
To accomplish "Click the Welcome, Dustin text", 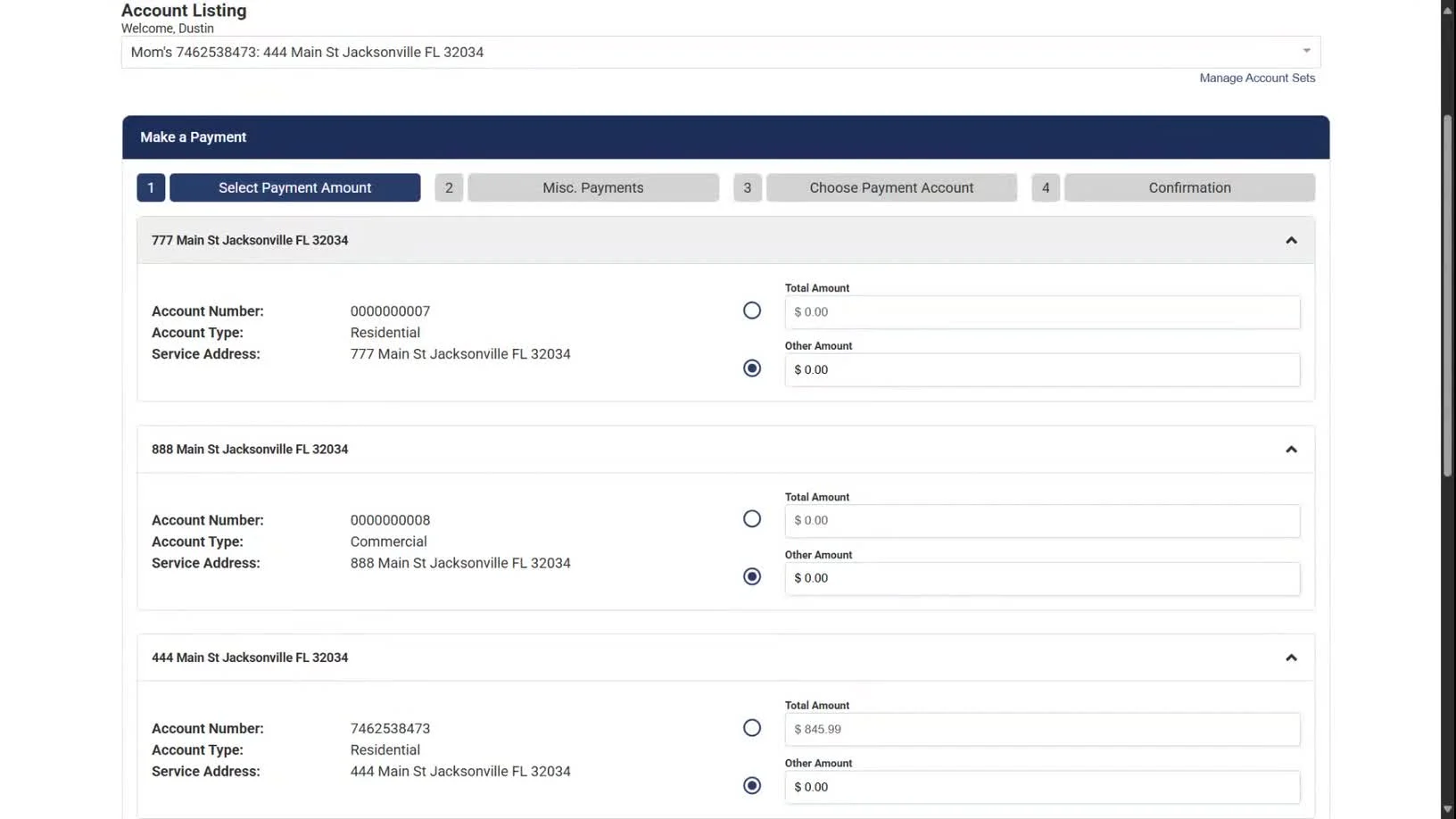I will 168,29.
